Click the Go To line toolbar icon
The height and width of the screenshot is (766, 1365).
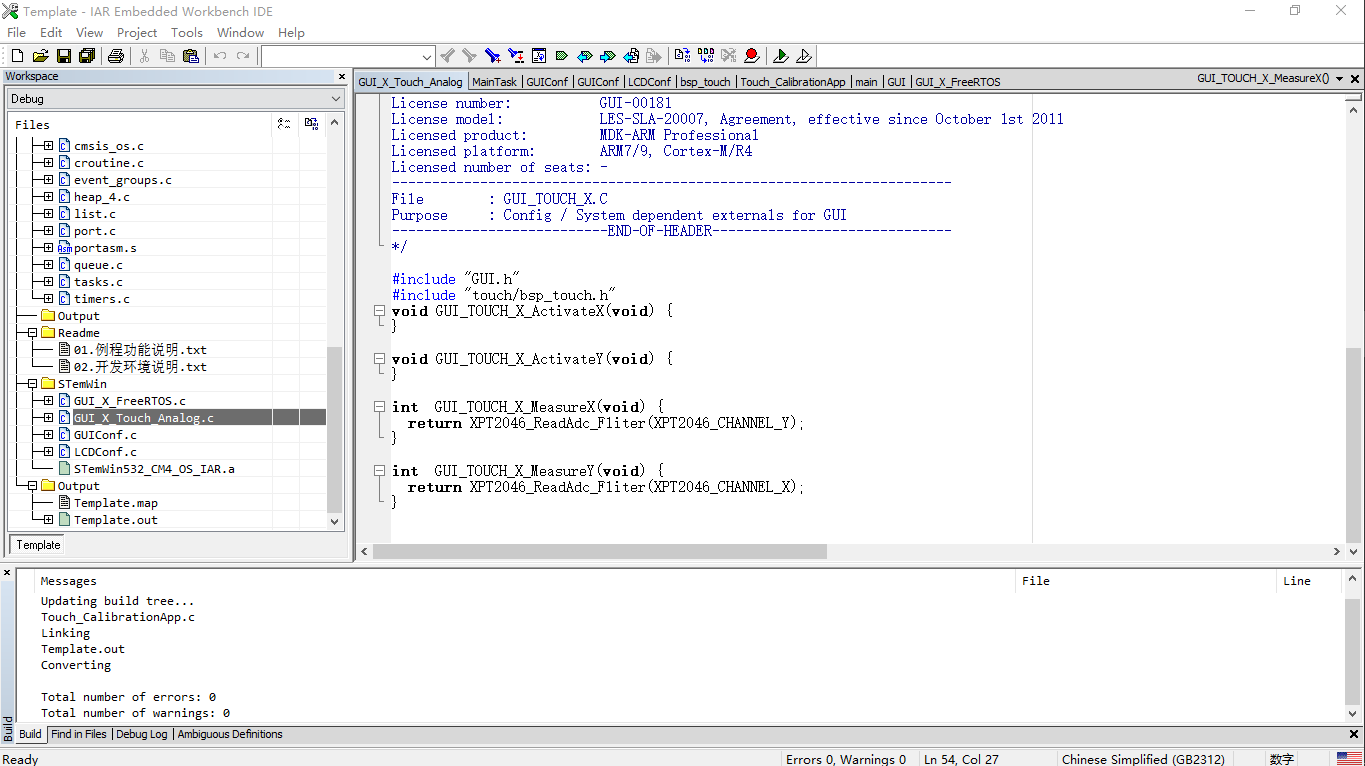point(538,56)
